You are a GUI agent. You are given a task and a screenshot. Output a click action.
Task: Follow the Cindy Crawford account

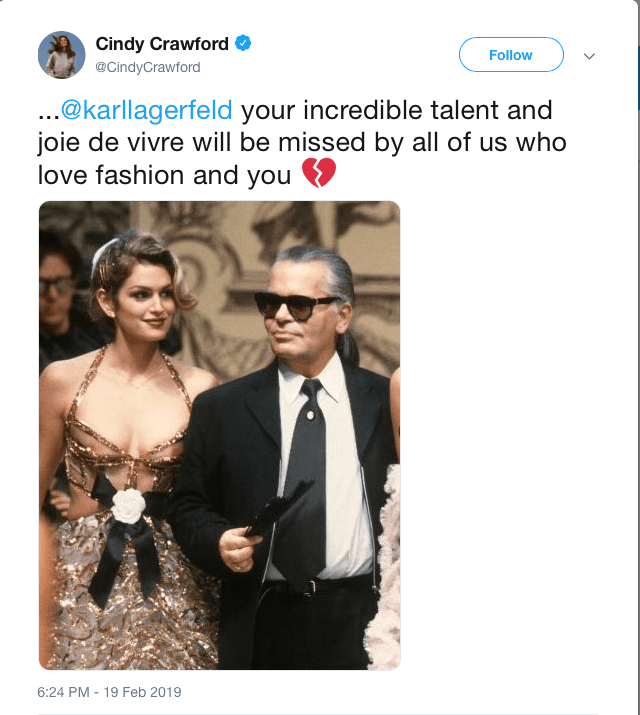[x=511, y=55]
